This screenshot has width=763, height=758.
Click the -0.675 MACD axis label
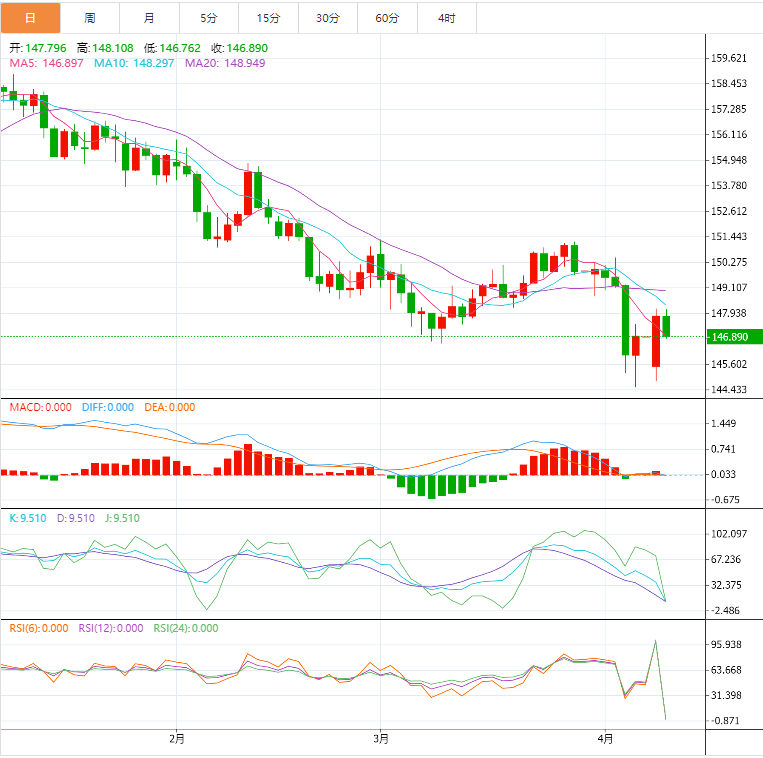coord(726,500)
